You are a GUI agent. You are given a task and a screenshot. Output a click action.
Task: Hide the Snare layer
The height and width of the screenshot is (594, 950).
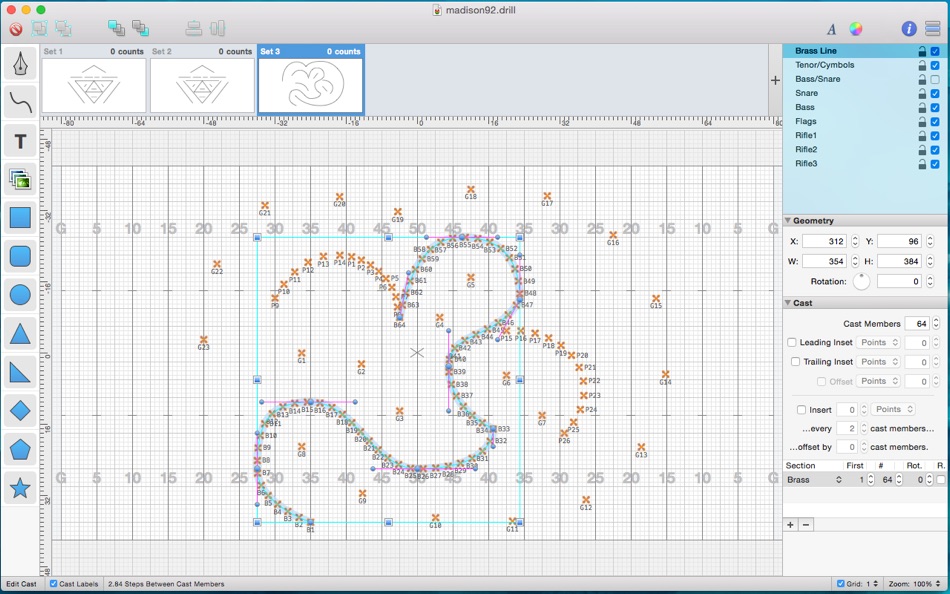pyautogui.click(x=935, y=93)
